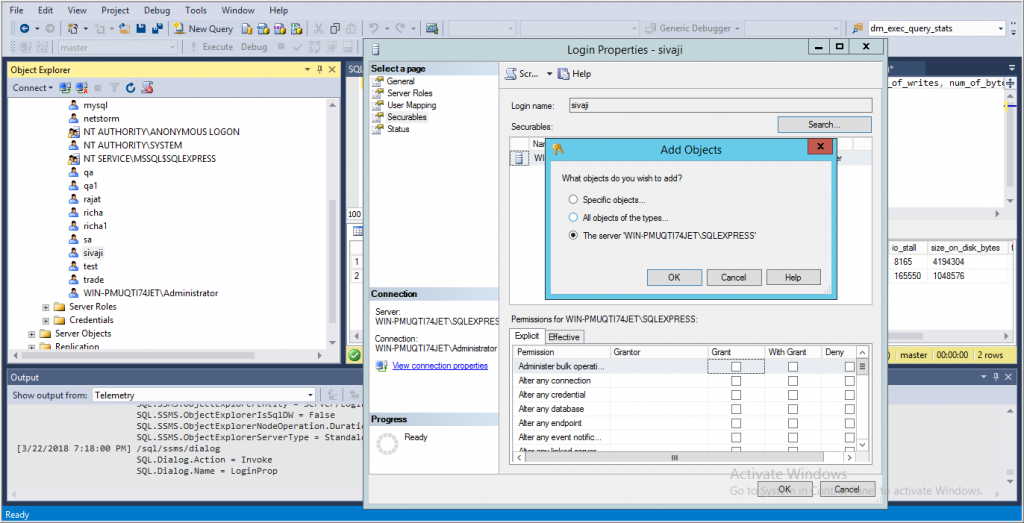
Task: Open View connection properties link
Action: (x=440, y=366)
